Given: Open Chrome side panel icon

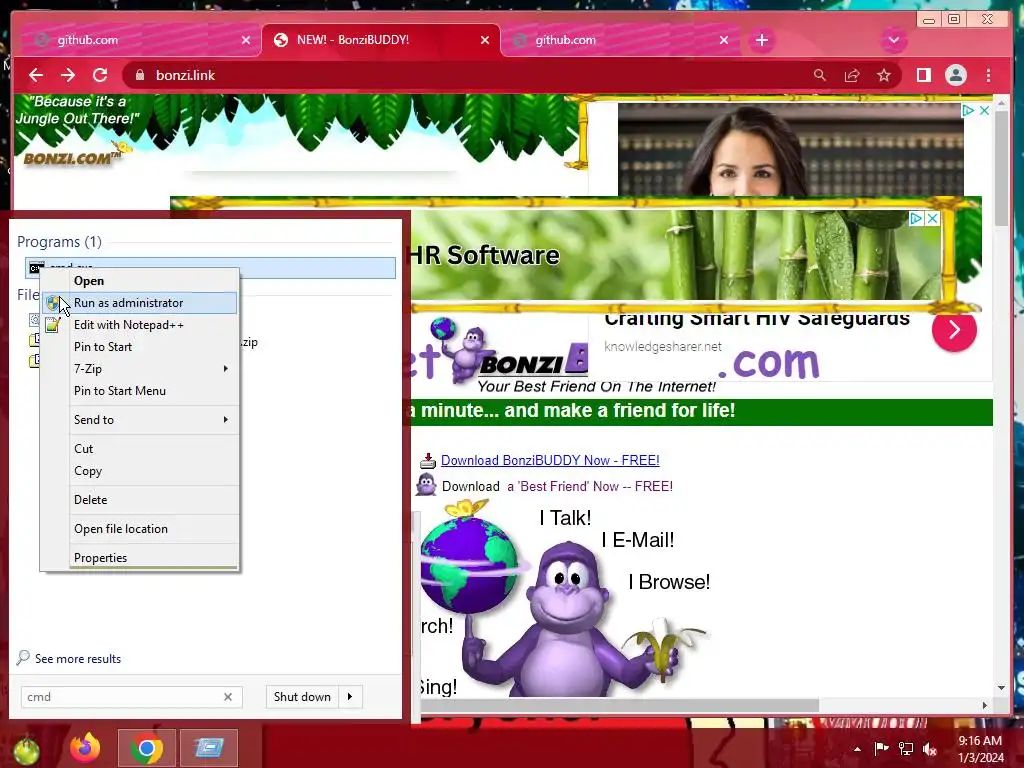Looking at the screenshot, I should click(x=923, y=75).
